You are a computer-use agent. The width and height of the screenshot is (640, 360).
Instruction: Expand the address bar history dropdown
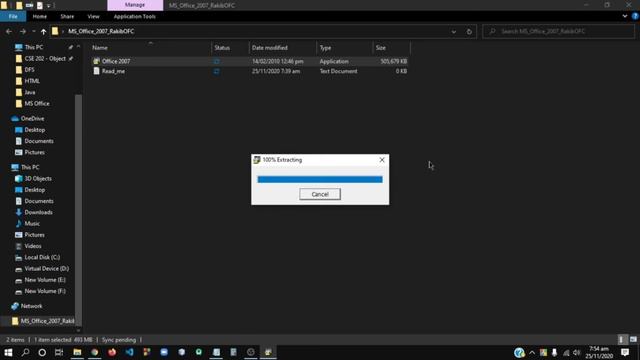click(x=453, y=31)
